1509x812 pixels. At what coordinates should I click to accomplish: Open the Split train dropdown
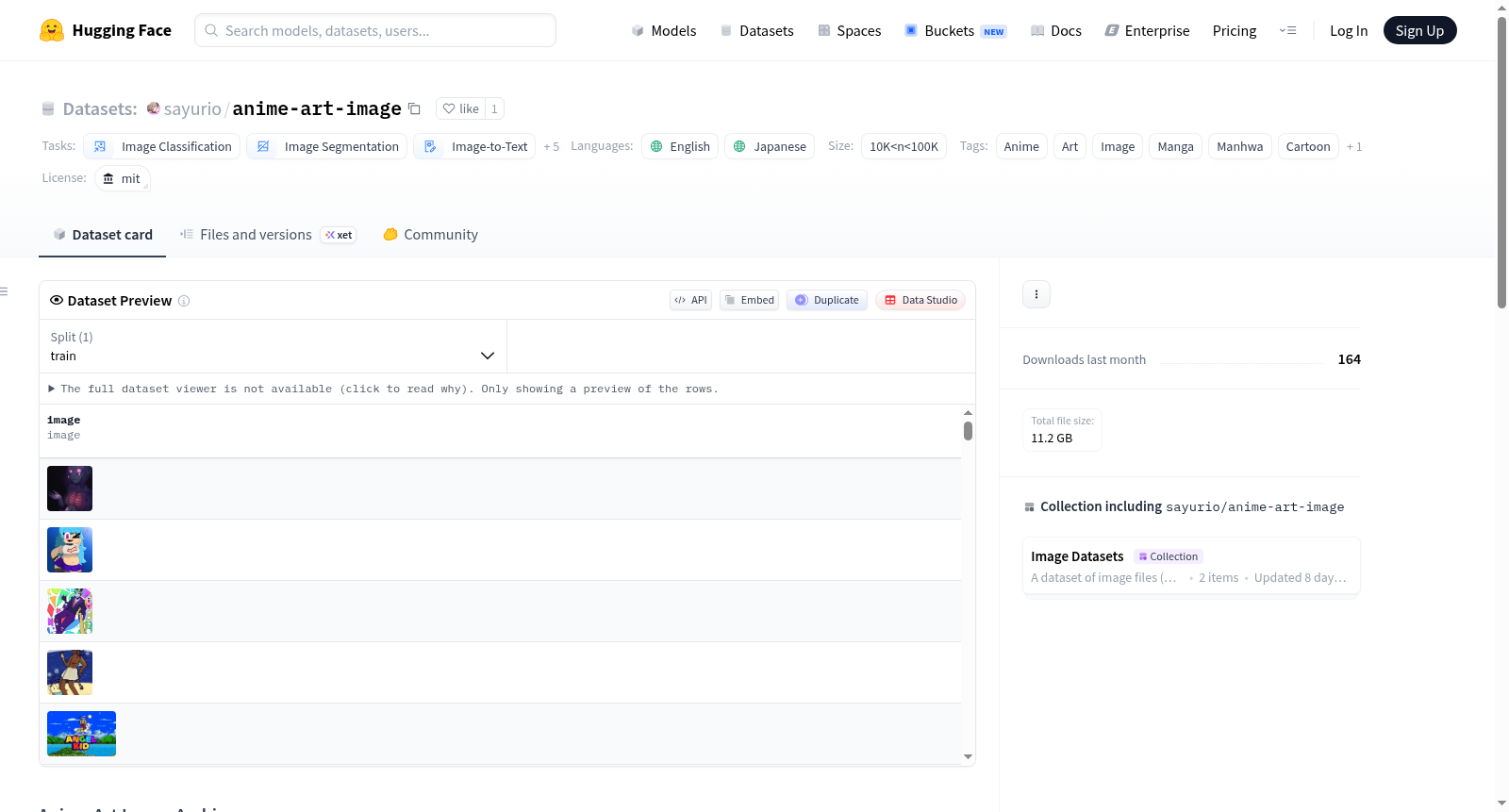pyautogui.click(x=273, y=346)
